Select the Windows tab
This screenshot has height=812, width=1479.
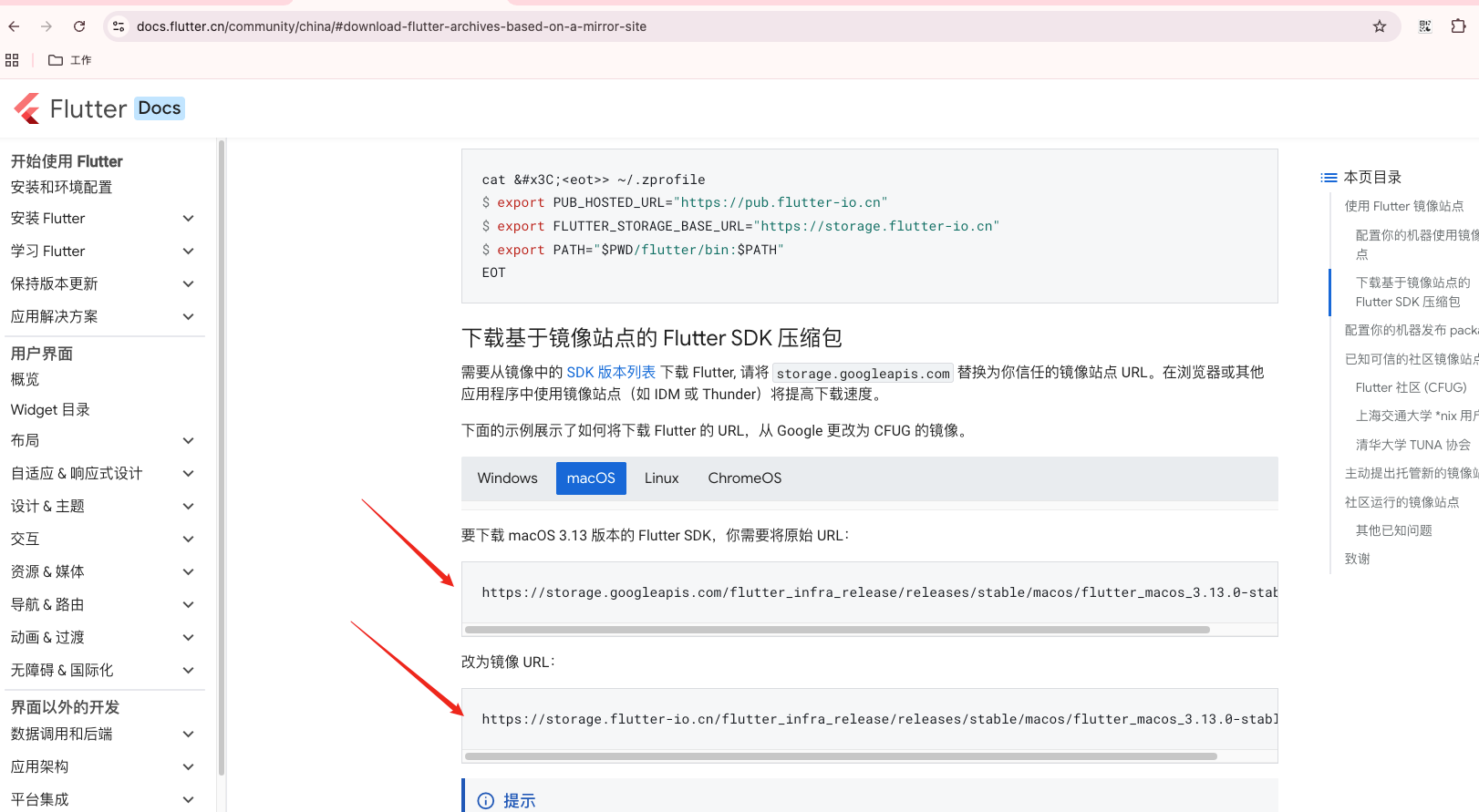(x=507, y=478)
